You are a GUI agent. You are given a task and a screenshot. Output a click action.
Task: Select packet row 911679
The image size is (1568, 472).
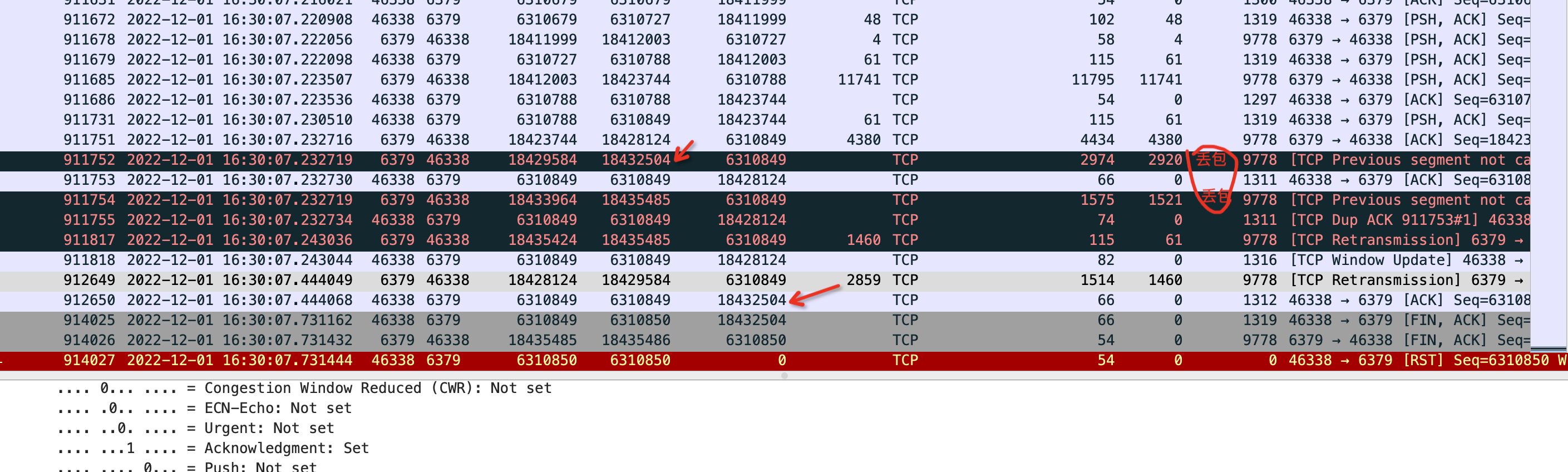[x=765, y=60]
